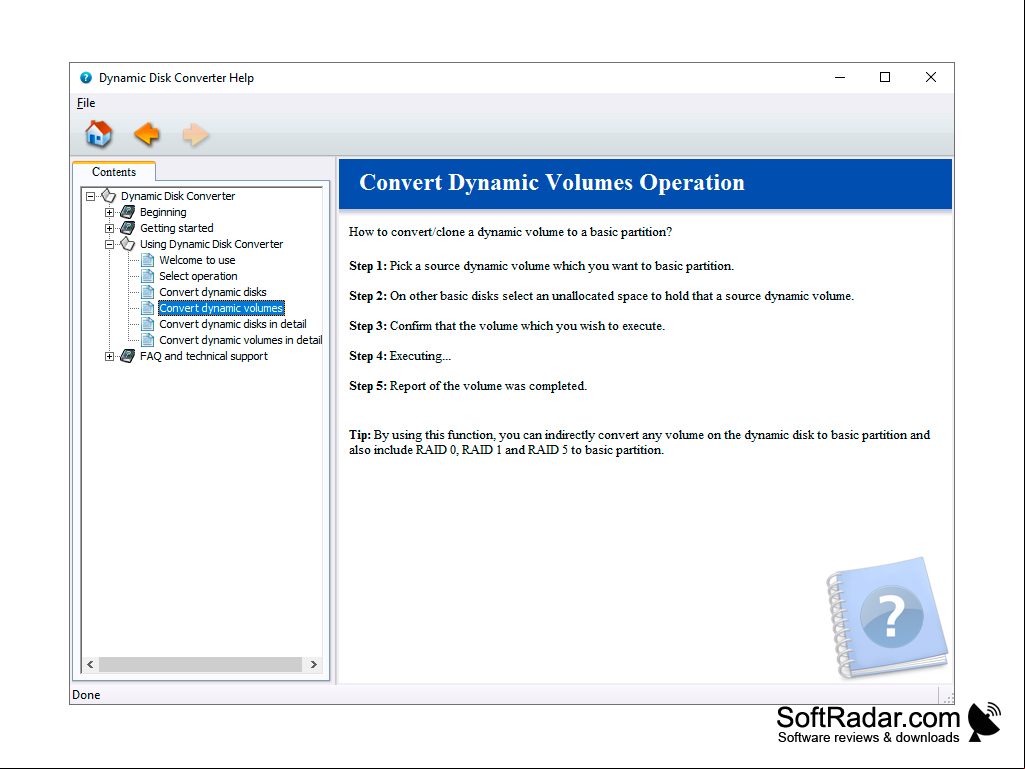Click the Convert dynamic volumes in detail page icon
Image resolution: width=1025 pixels, height=769 pixels.
click(x=148, y=340)
